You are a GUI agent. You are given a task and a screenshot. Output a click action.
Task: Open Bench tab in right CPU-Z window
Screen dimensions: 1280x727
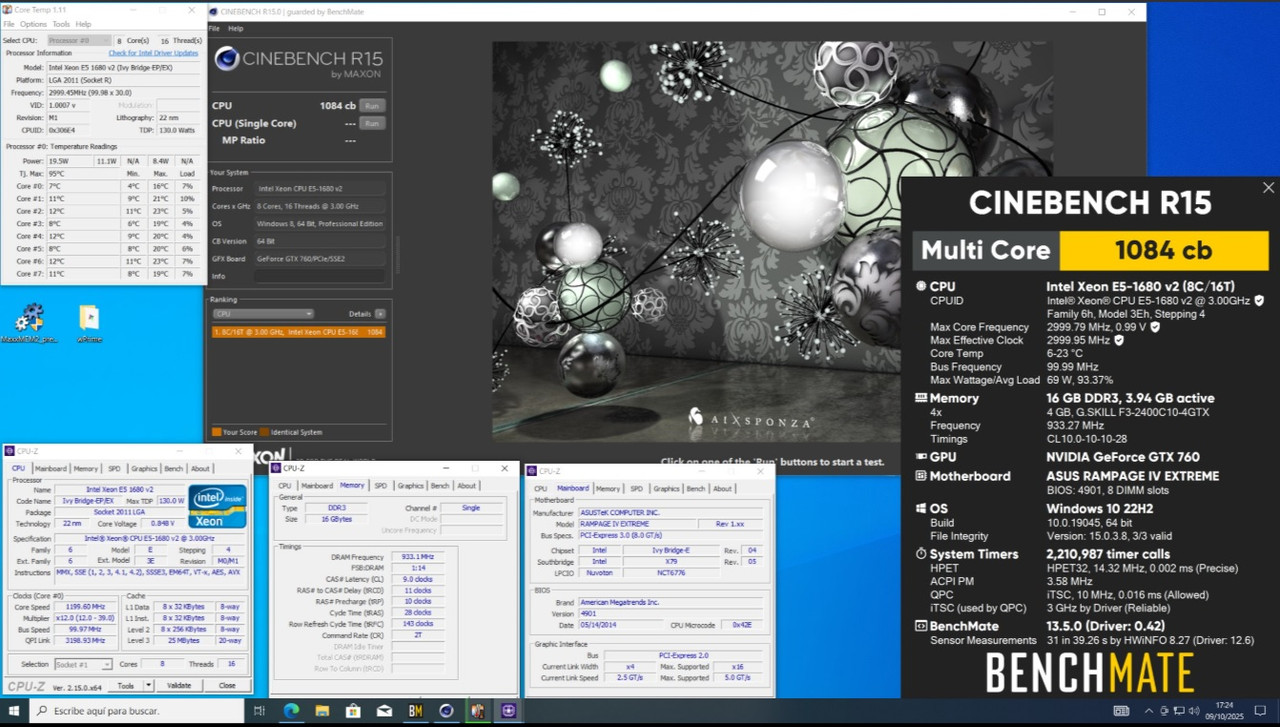click(695, 488)
